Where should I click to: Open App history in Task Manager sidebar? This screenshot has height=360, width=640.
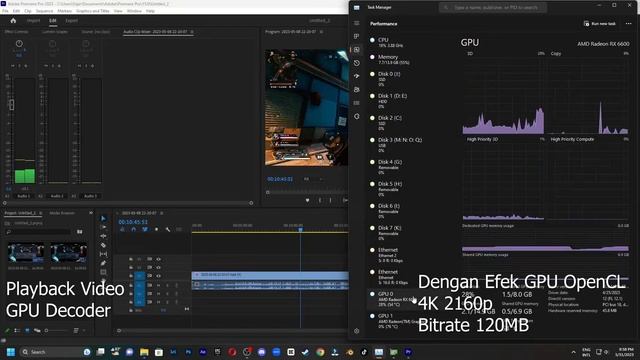pyautogui.click(x=357, y=63)
